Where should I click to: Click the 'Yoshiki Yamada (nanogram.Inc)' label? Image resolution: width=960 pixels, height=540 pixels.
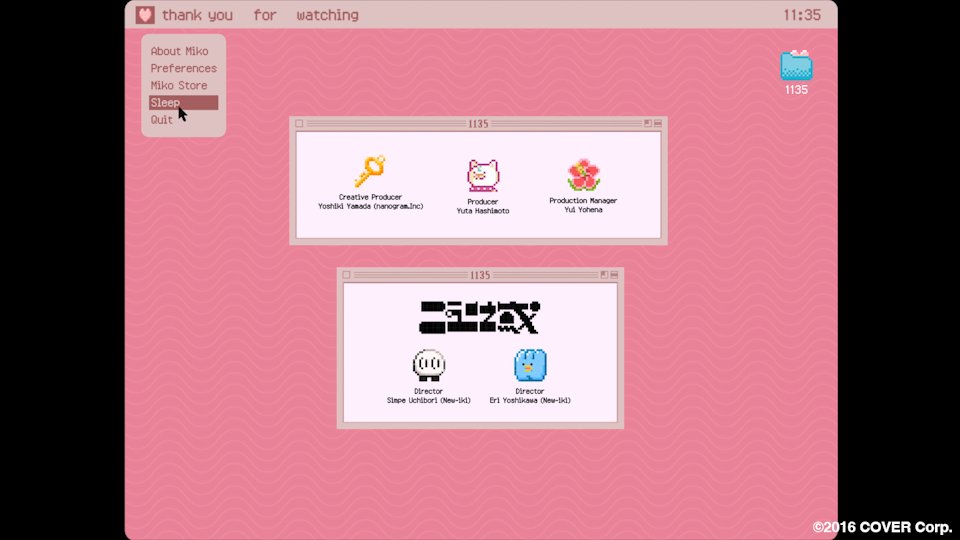370,207
